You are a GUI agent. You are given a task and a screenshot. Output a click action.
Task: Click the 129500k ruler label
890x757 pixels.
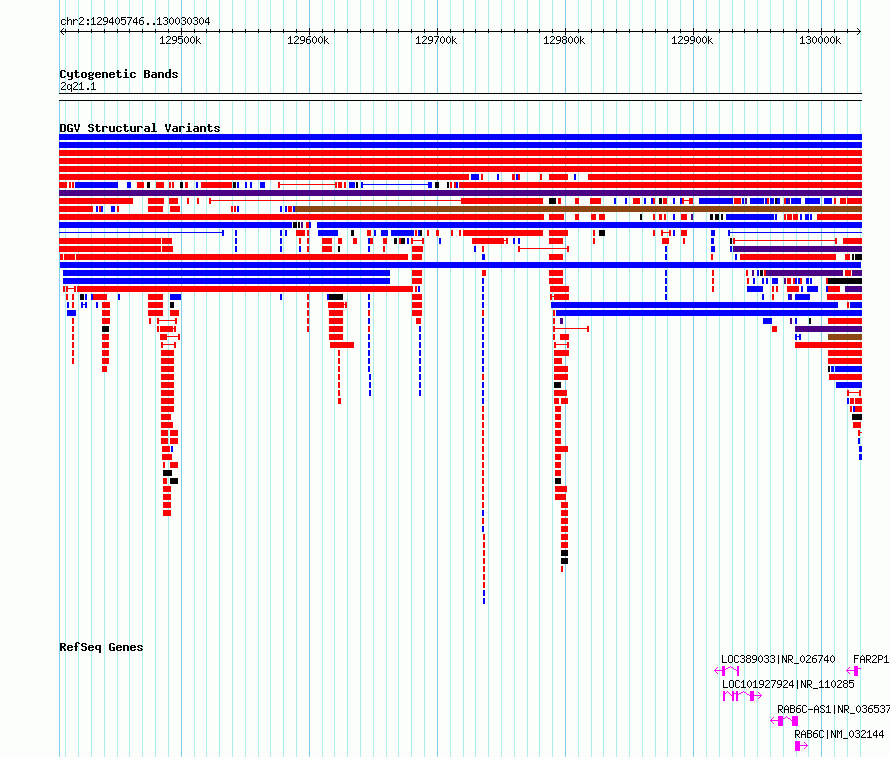[x=180, y=40]
